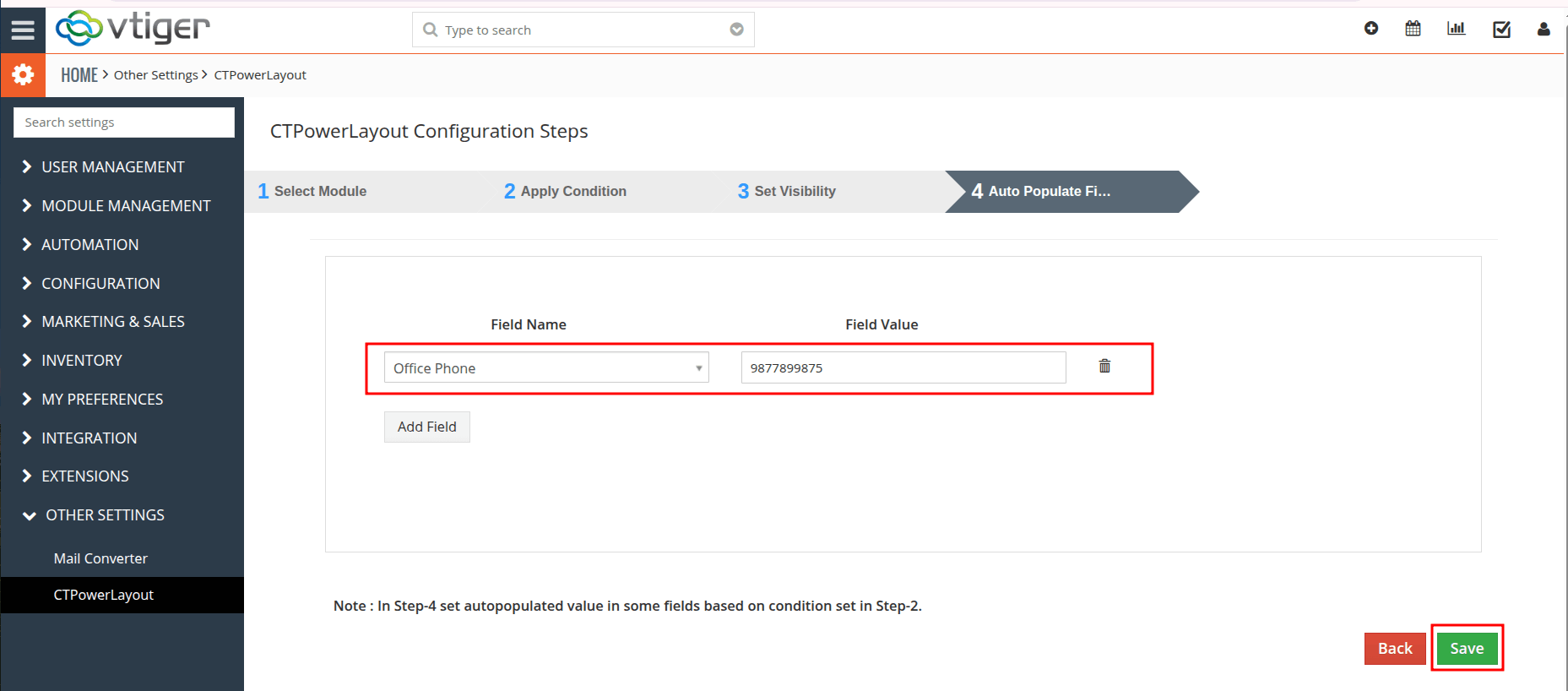Viewport: 1568px width, 691px height.
Task: Open the Calendar icon in header
Action: 1413,29
